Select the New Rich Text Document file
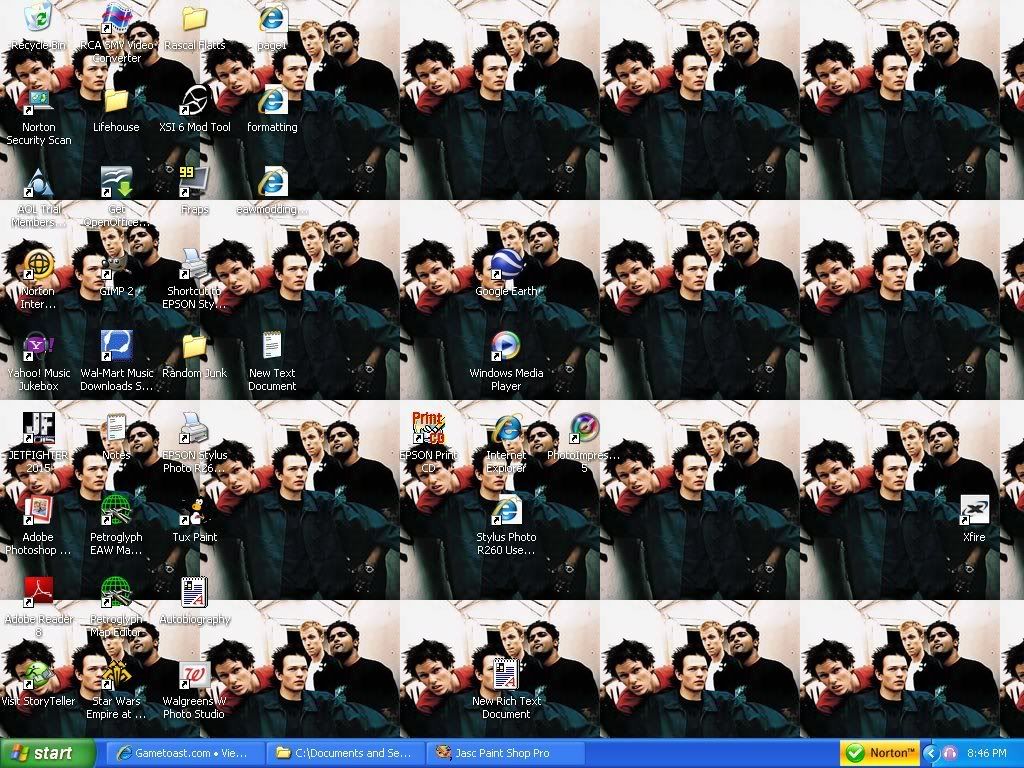This screenshot has width=1024, height=768. point(506,674)
